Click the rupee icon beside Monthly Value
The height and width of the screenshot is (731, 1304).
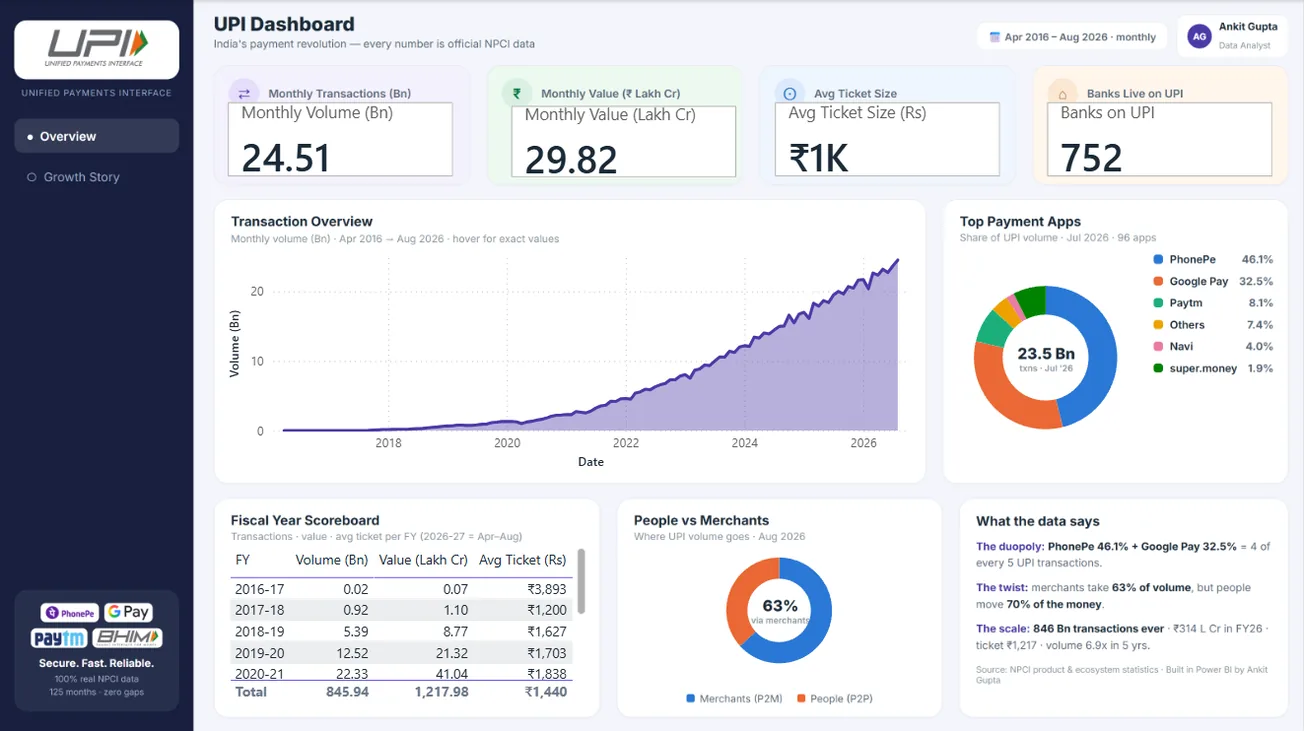[x=517, y=93]
